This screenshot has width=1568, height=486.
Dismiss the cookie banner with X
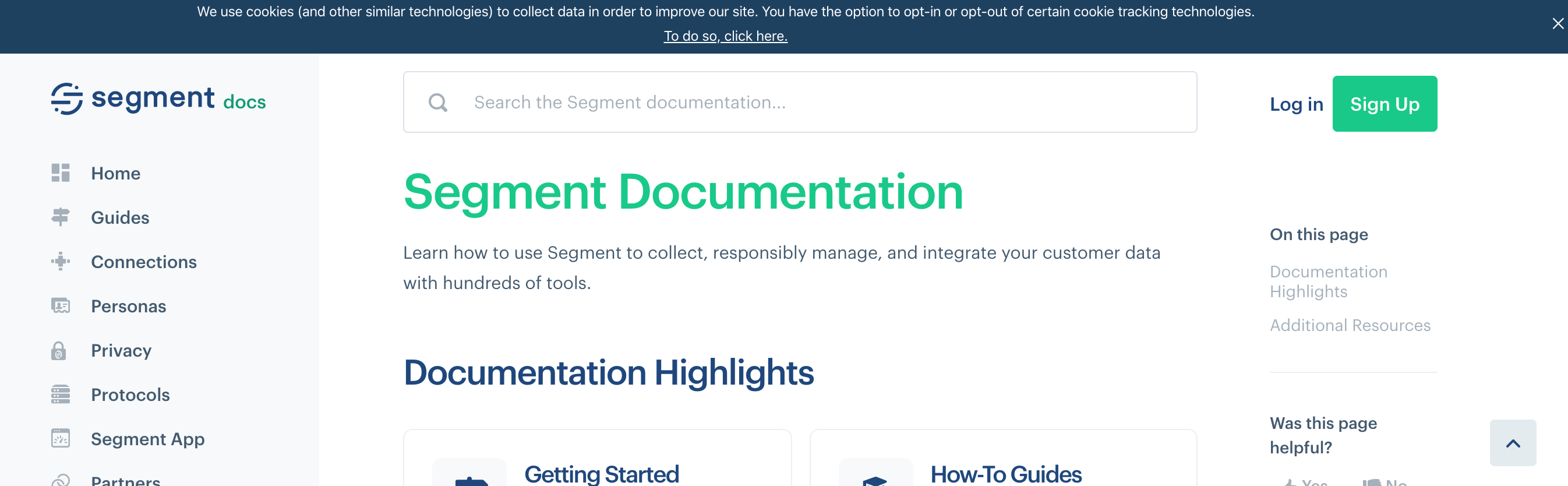1558,24
